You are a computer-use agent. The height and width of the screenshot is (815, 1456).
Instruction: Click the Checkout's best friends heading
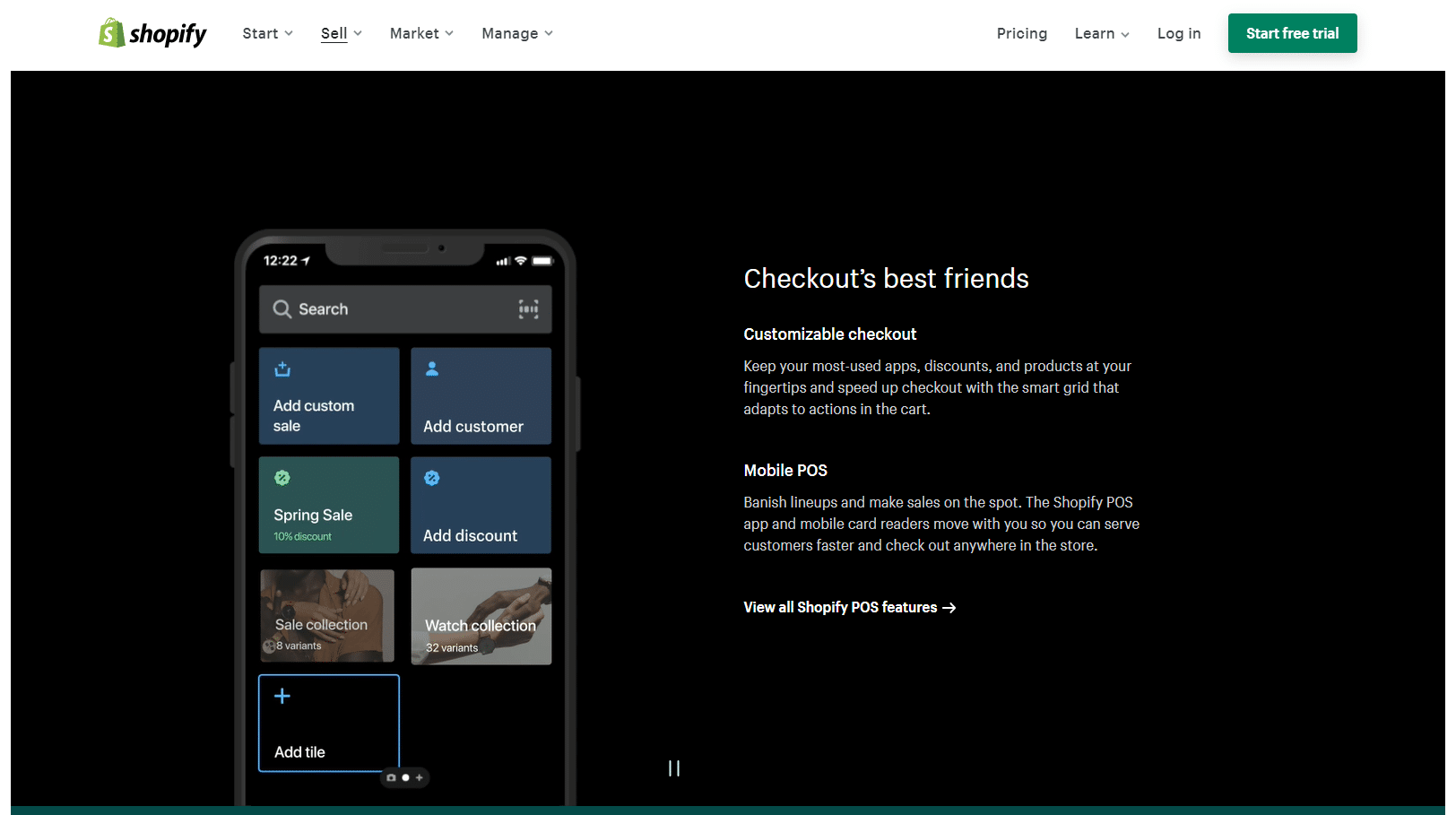pos(886,279)
